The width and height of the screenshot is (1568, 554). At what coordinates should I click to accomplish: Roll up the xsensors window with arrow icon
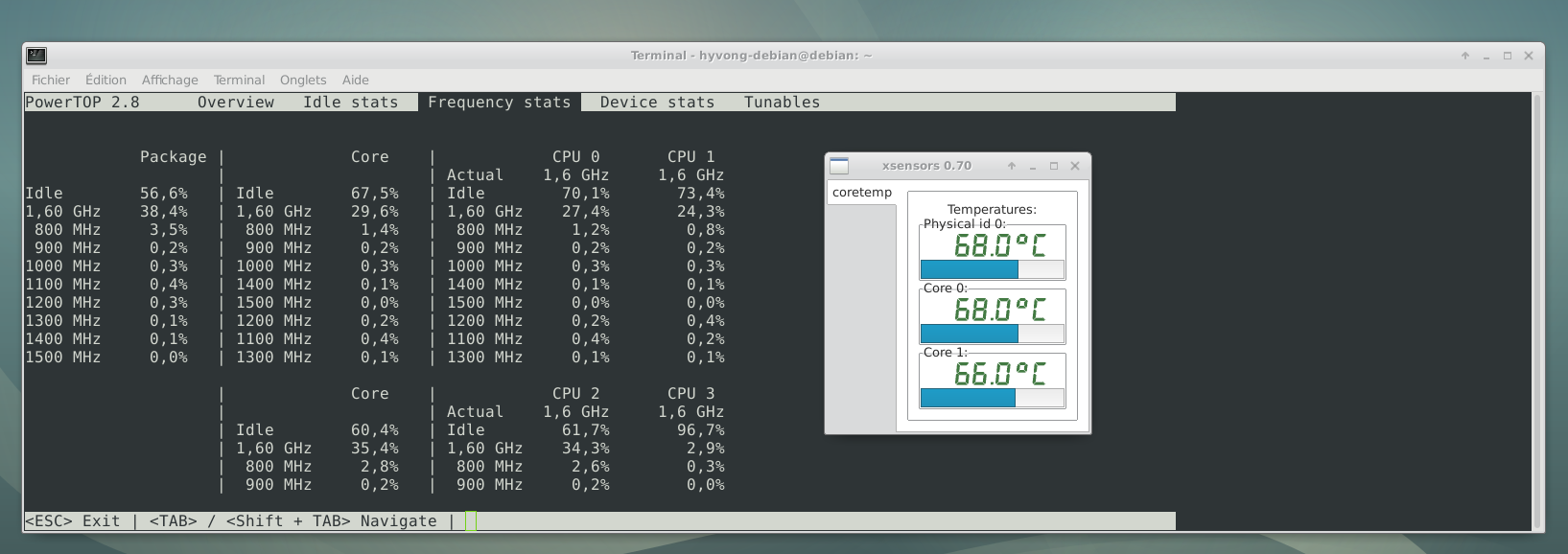click(x=1011, y=166)
